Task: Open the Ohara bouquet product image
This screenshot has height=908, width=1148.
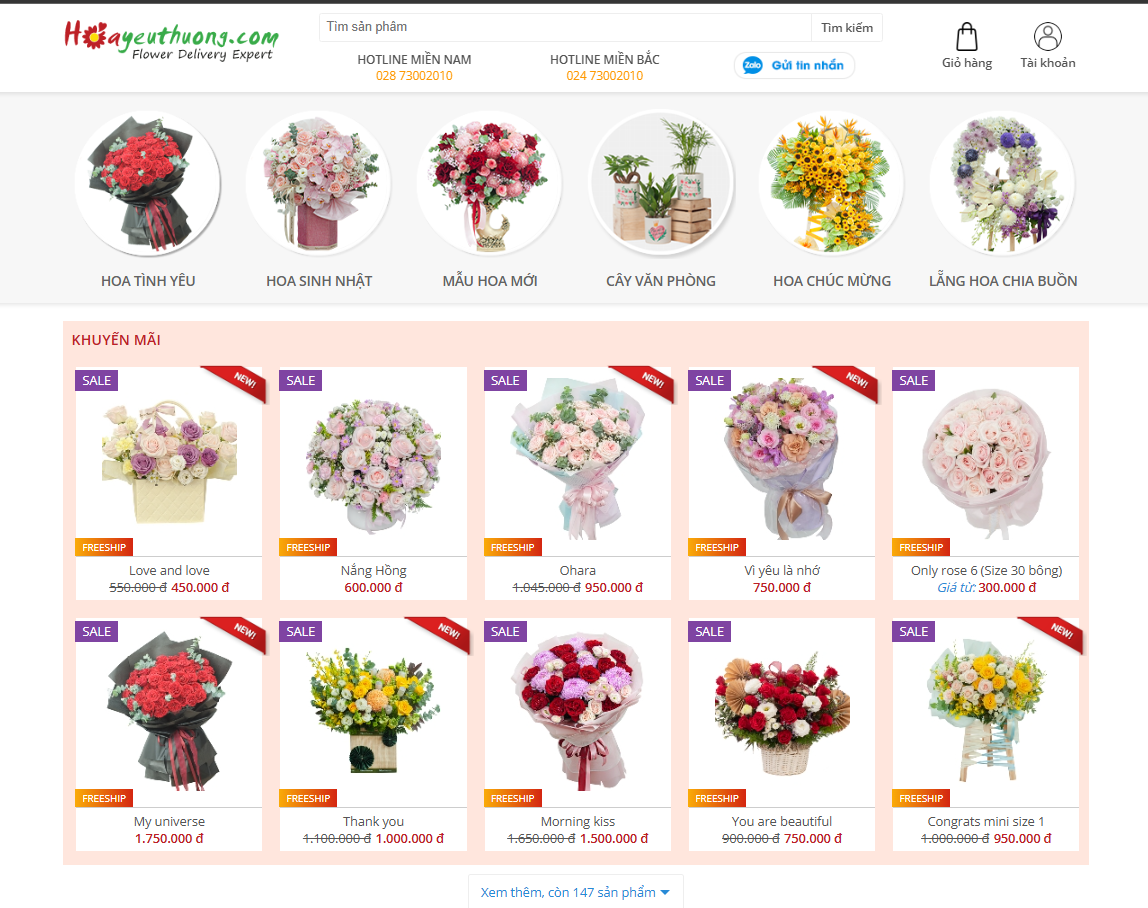Action: (x=578, y=461)
